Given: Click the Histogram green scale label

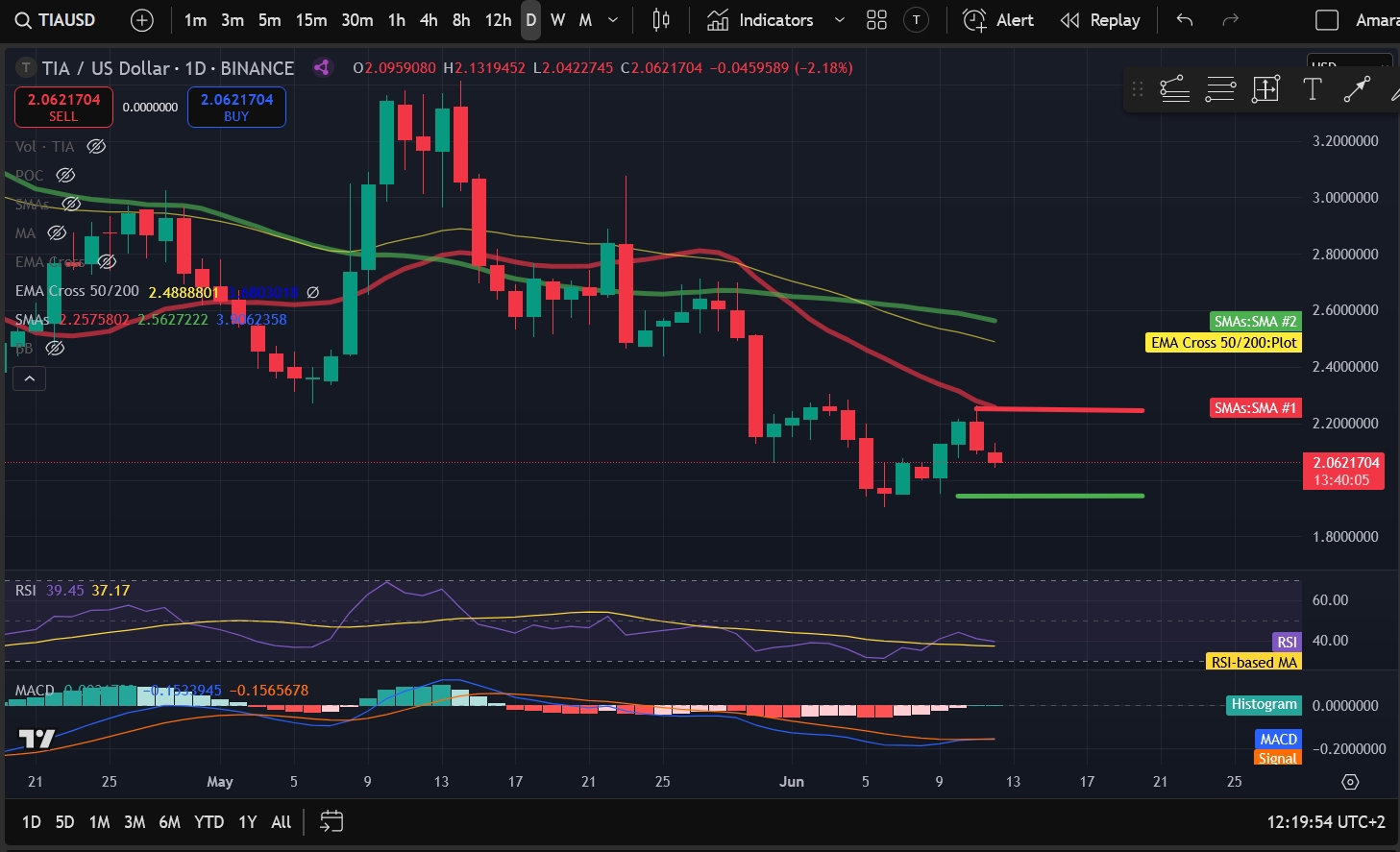Looking at the screenshot, I should [1265, 704].
